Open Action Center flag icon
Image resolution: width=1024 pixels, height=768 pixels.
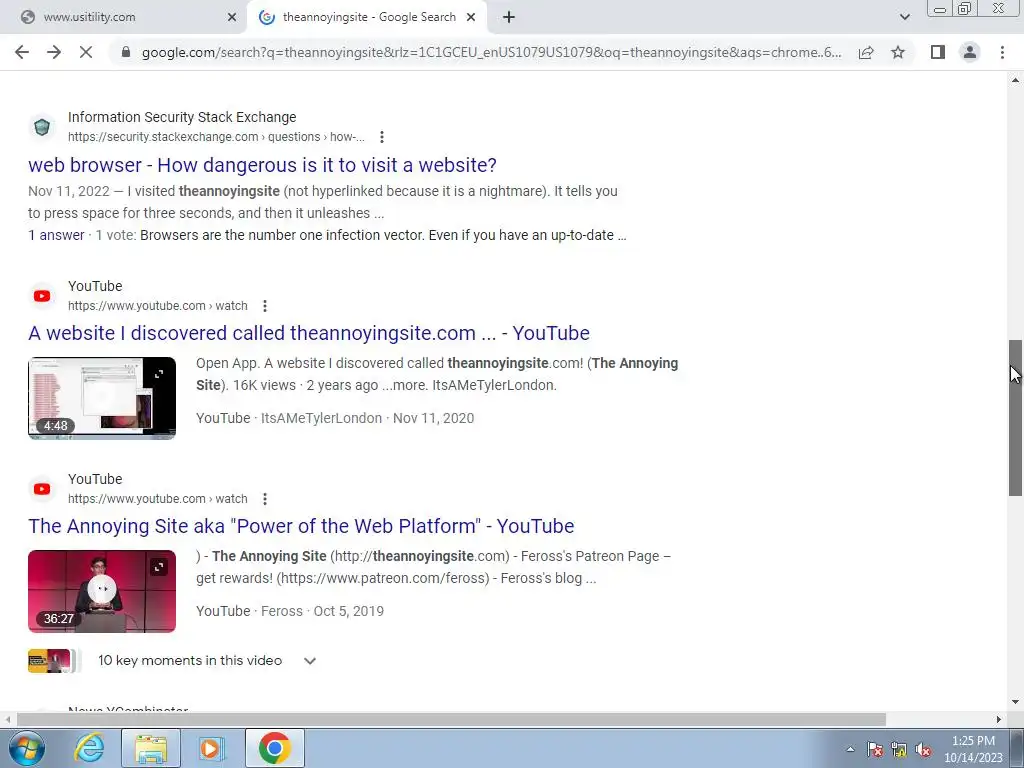[875, 749]
